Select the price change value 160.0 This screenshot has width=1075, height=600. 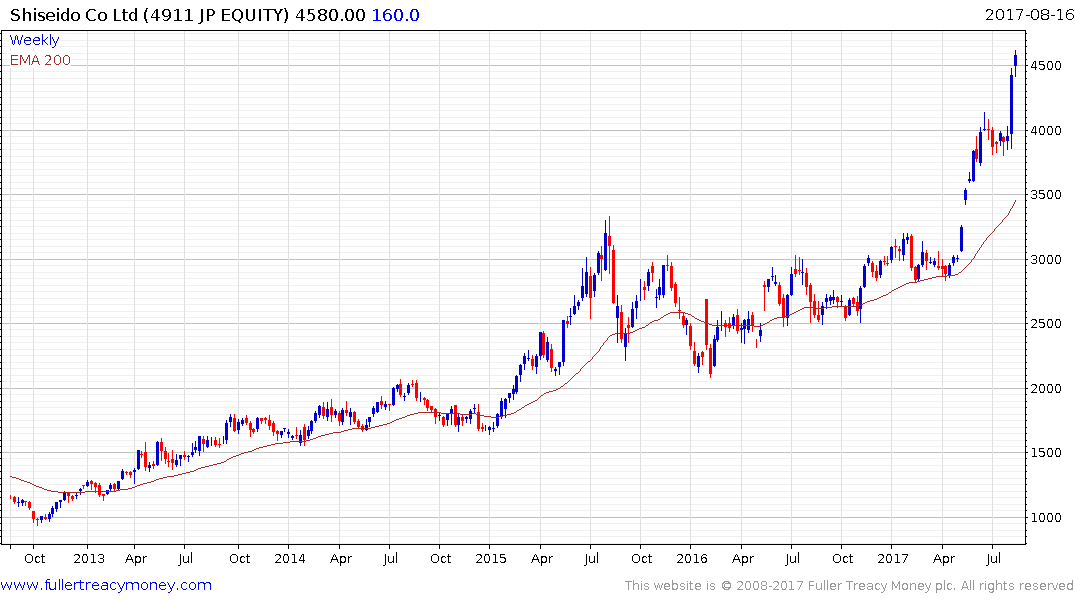point(396,15)
